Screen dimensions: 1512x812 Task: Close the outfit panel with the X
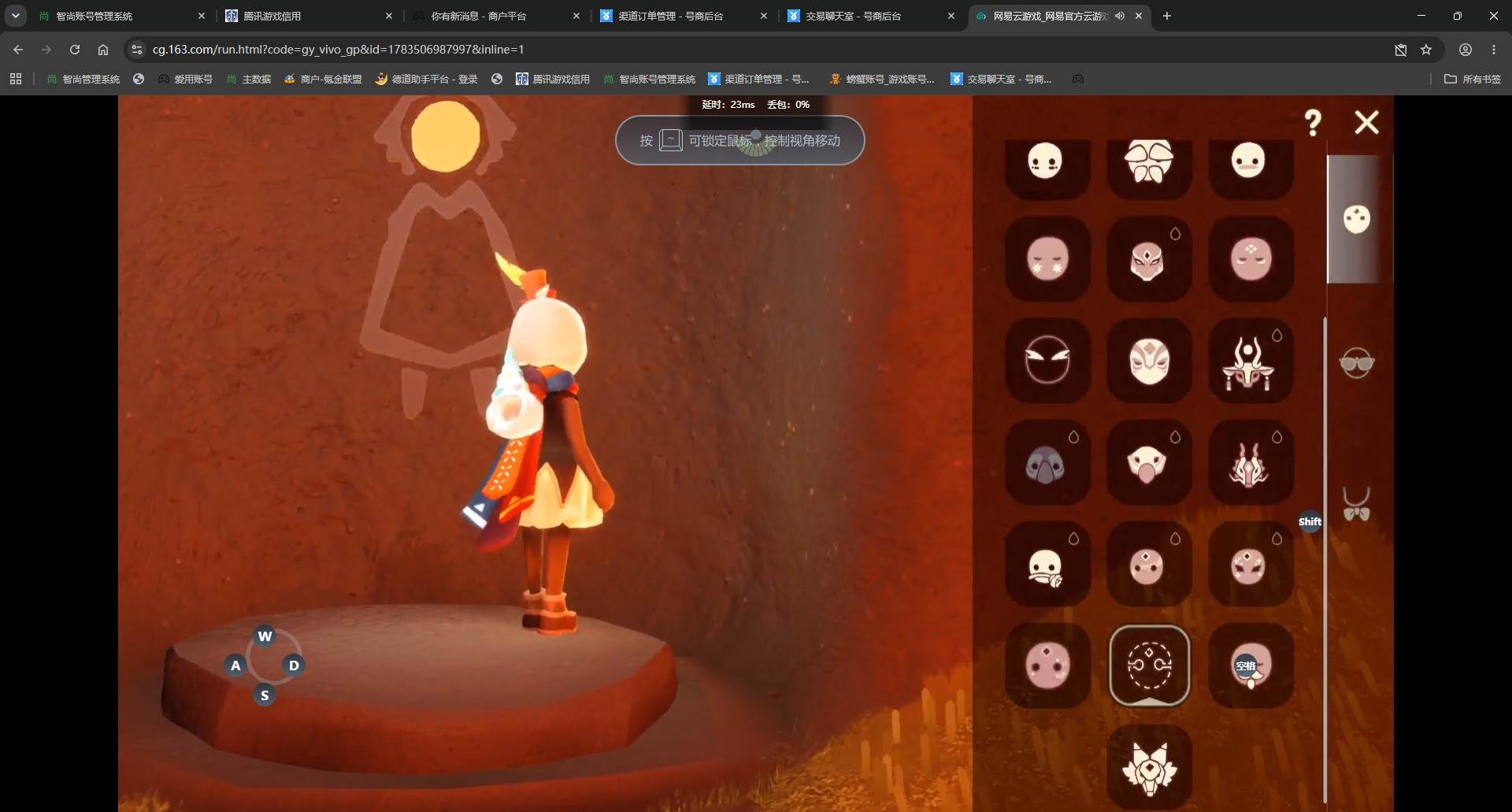click(x=1366, y=122)
